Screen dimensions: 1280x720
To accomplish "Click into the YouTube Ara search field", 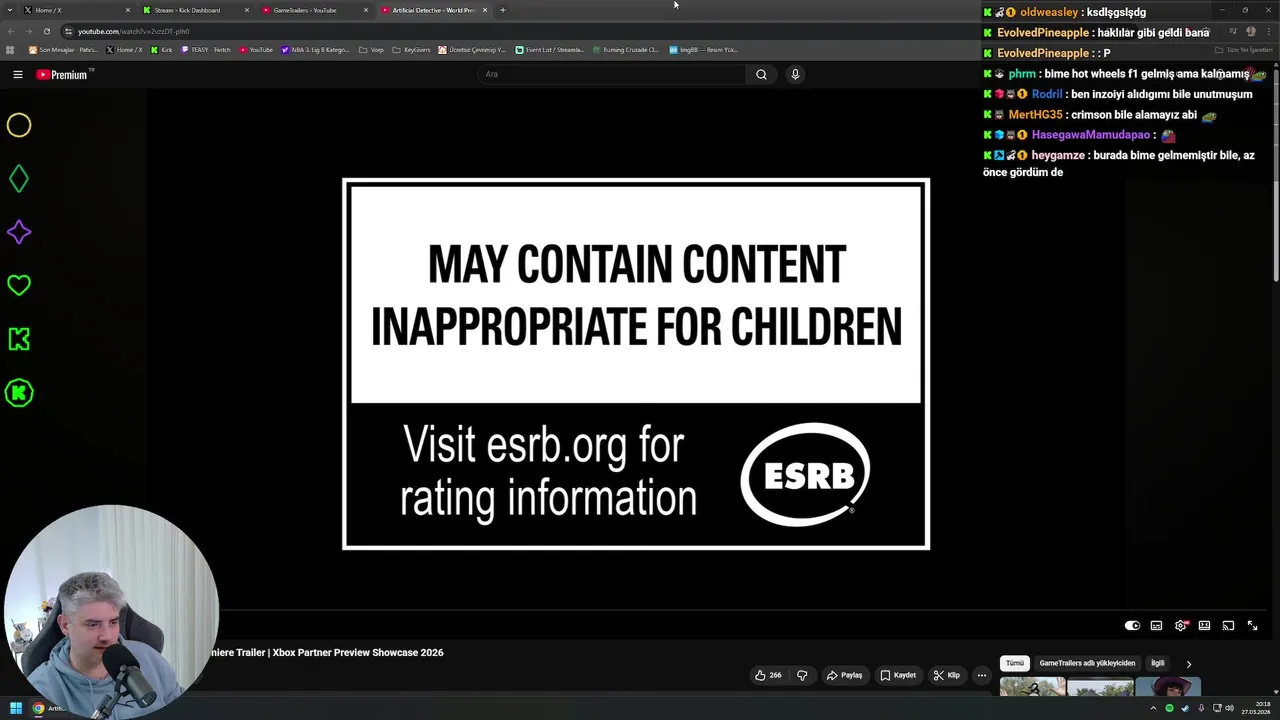I will pyautogui.click(x=610, y=74).
